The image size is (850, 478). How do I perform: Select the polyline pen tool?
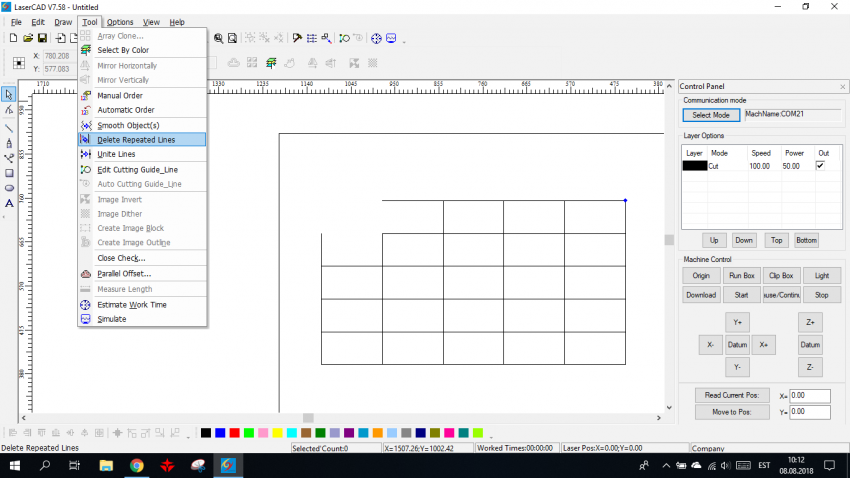click(x=9, y=143)
